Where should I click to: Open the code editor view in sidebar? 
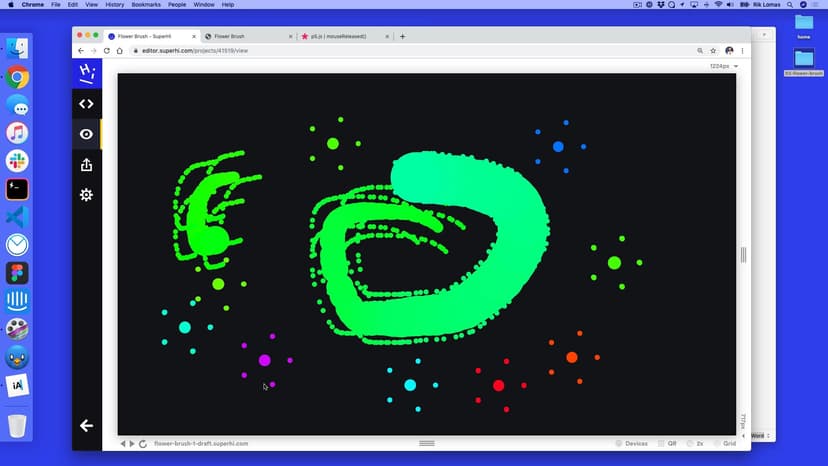coord(86,103)
